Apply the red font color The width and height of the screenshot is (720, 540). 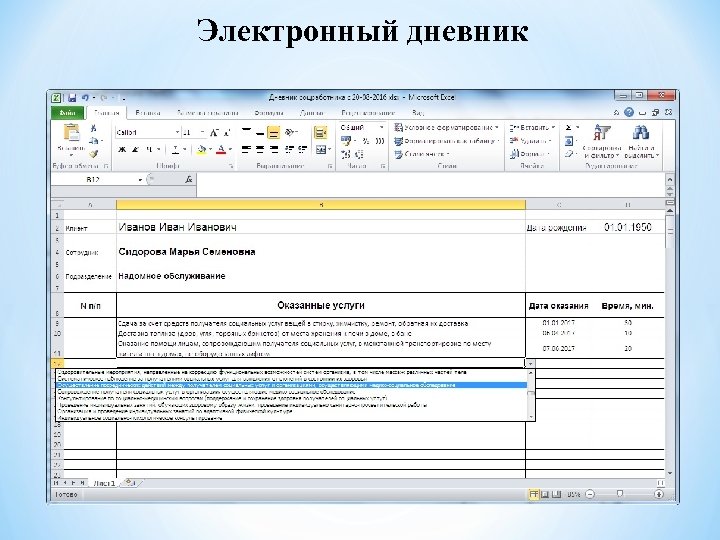click(x=222, y=149)
